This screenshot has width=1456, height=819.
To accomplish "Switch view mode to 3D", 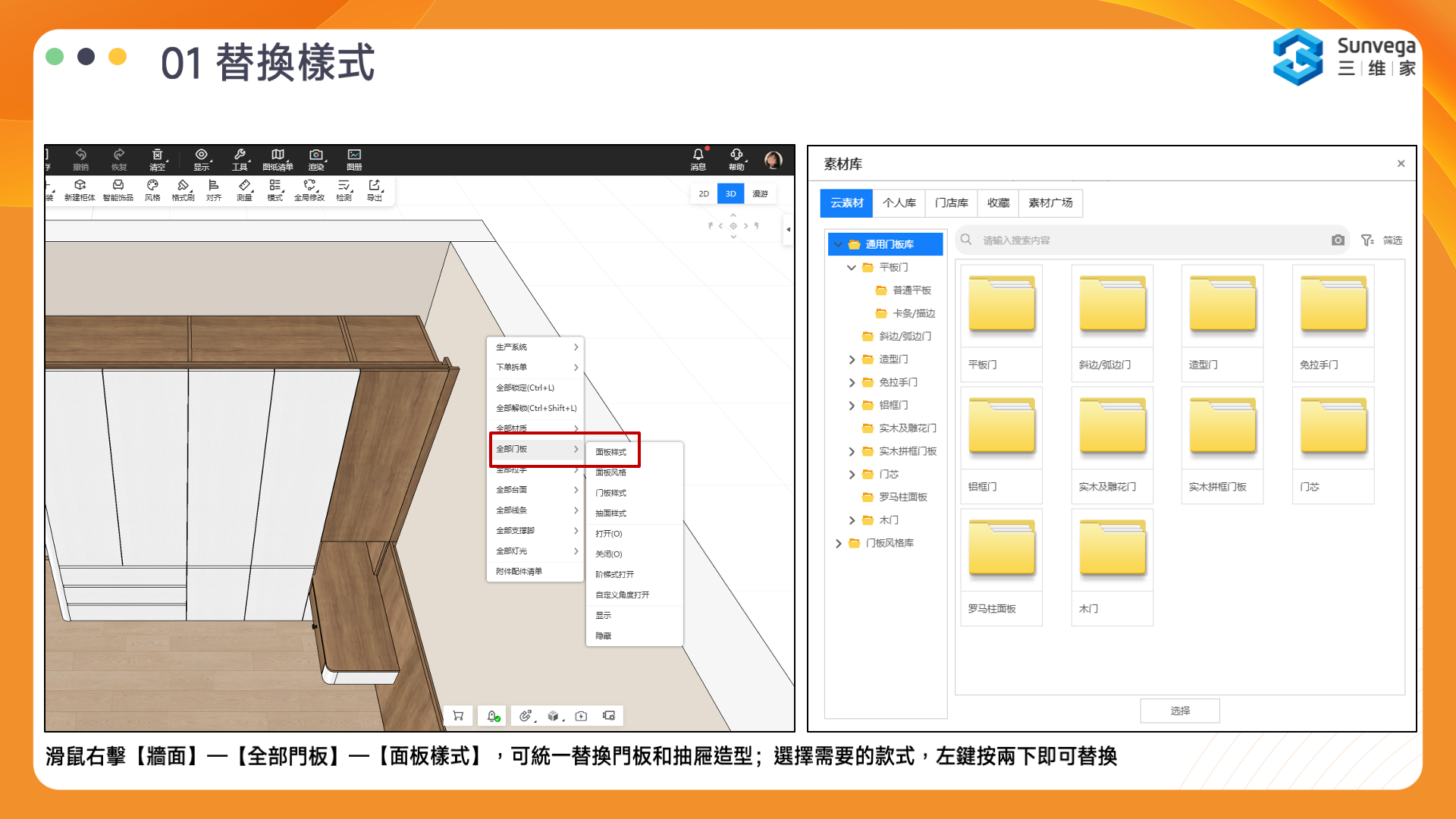I will [x=730, y=194].
